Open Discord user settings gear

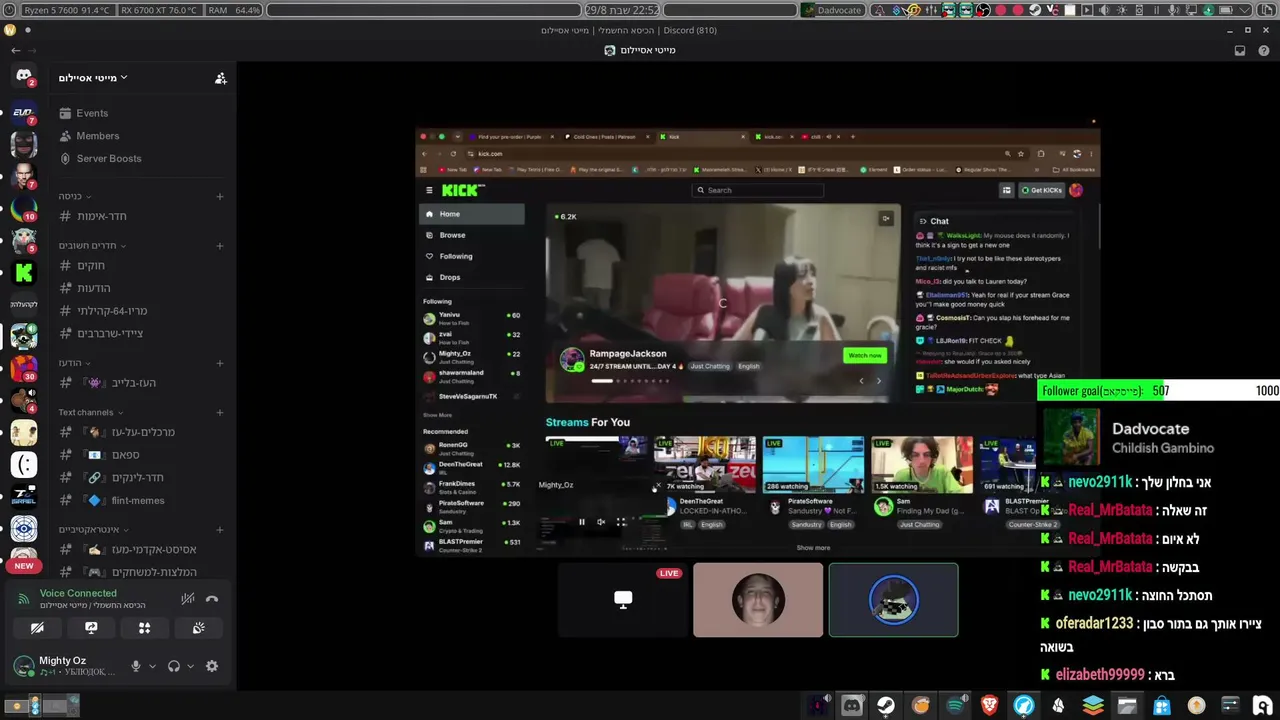(212, 666)
